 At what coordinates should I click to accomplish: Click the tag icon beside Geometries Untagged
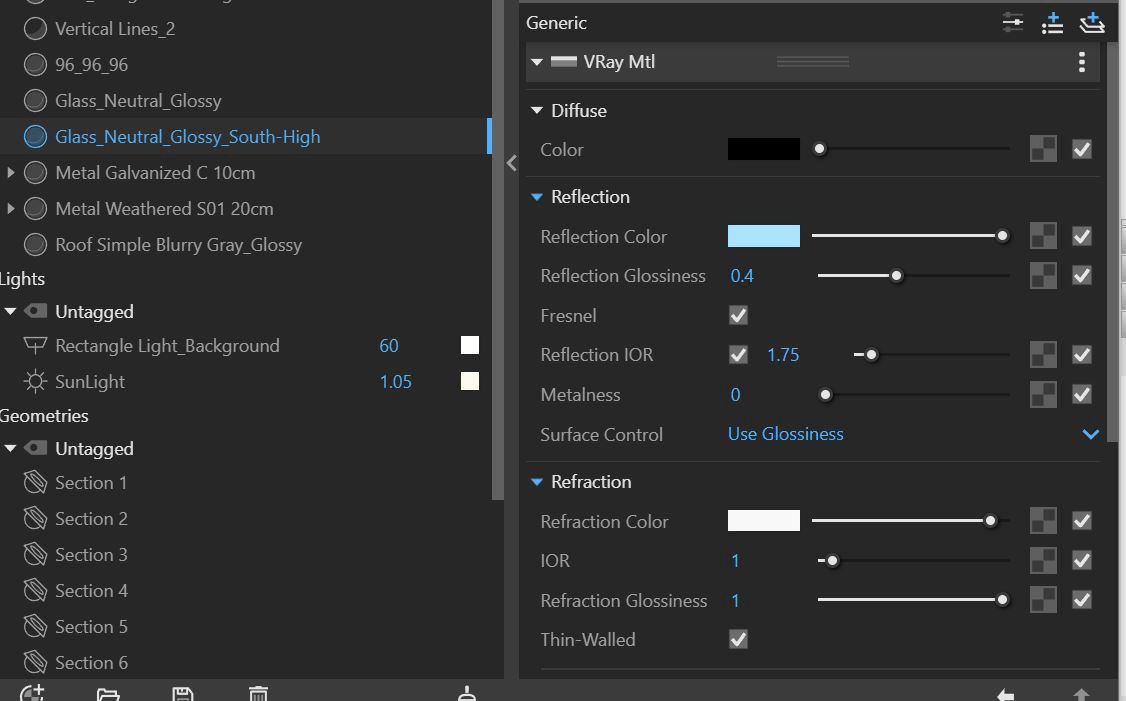coord(35,448)
